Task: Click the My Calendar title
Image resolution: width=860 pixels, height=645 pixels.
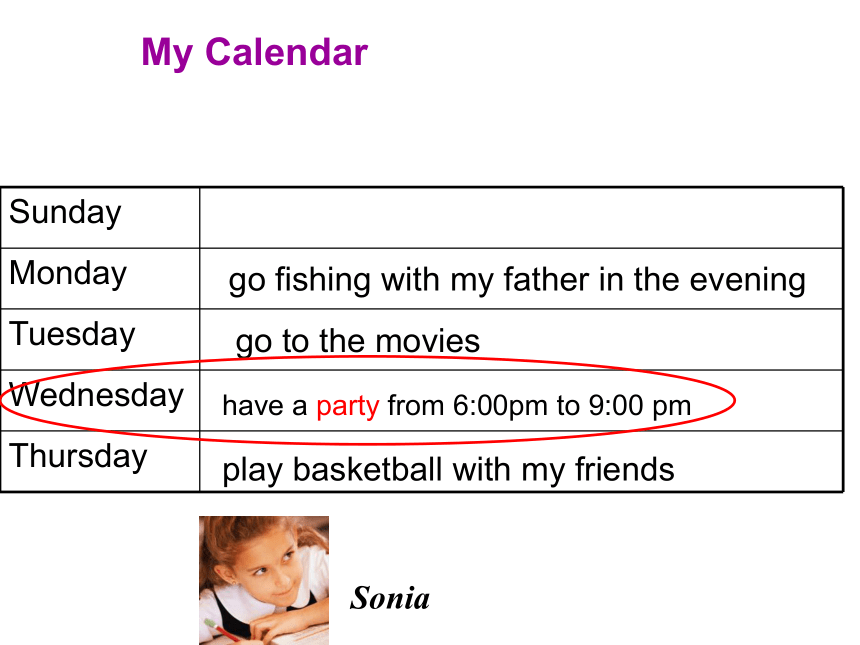Action: click(x=254, y=53)
